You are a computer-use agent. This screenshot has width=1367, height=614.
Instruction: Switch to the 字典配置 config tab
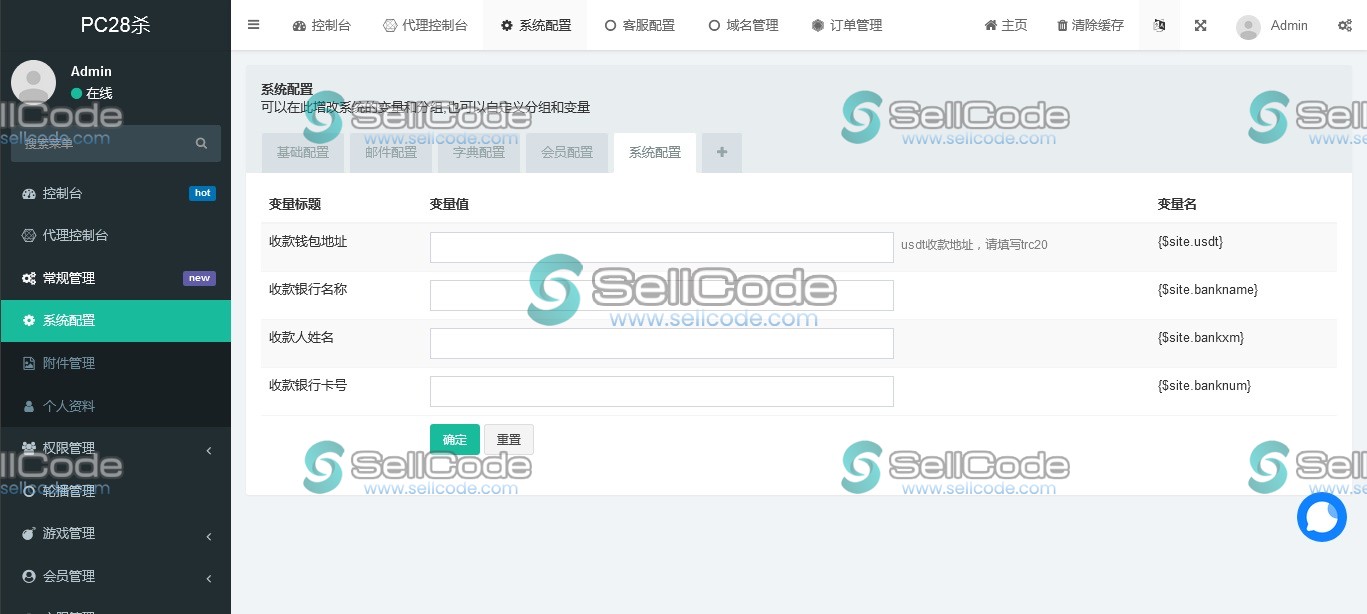pos(479,152)
